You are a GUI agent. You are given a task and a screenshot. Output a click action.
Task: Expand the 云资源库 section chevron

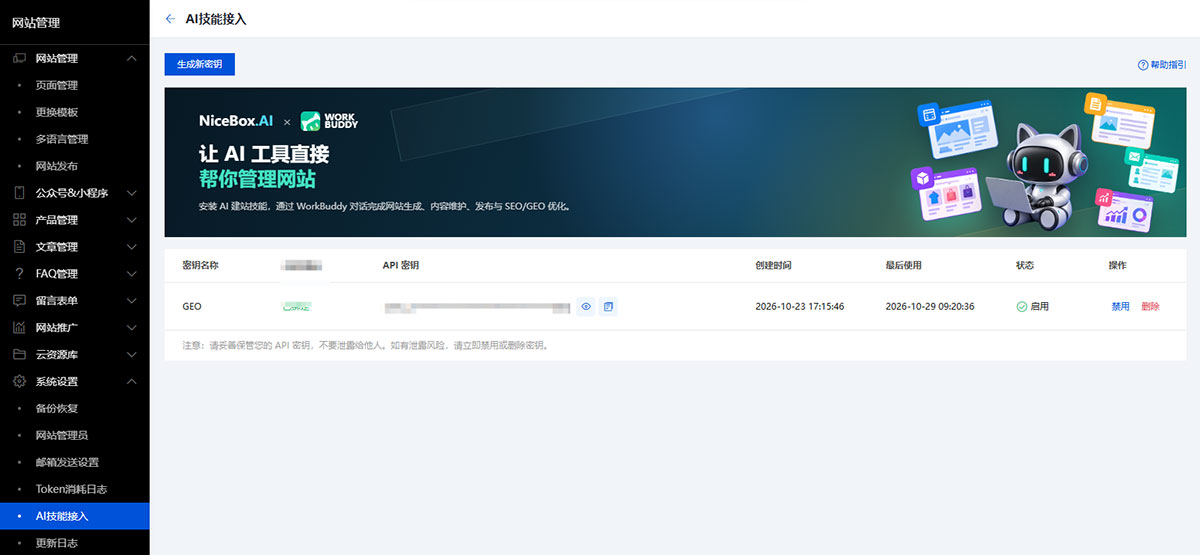(x=132, y=355)
